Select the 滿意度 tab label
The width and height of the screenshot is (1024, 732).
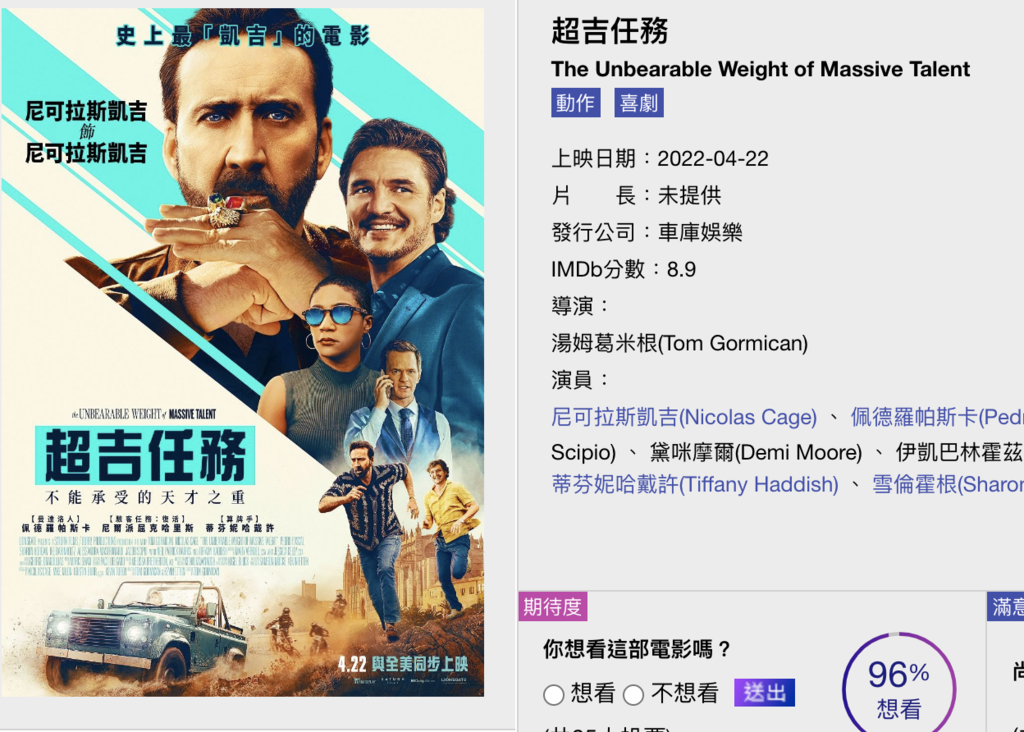(1006, 607)
